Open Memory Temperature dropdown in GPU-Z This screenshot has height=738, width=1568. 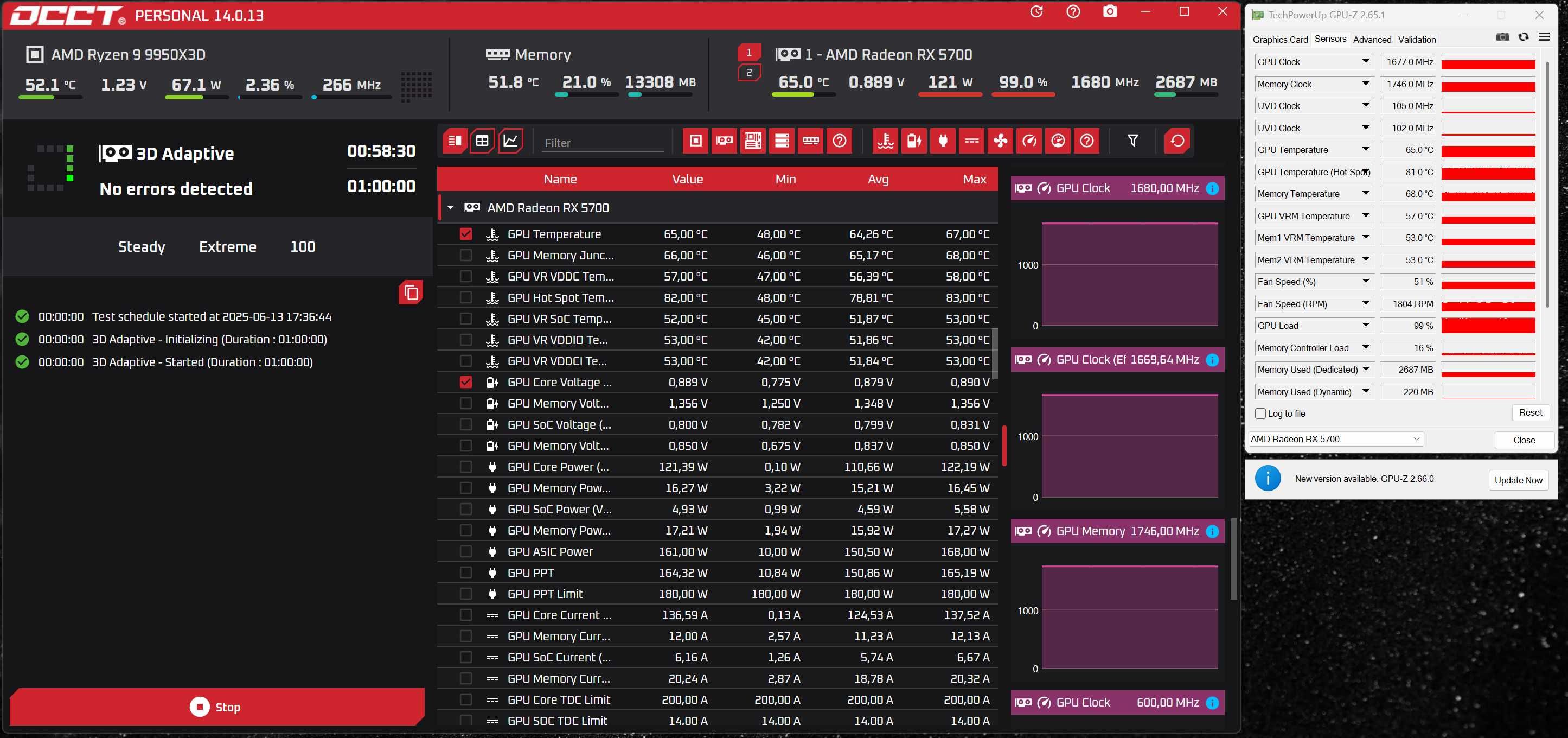(1365, 194)
